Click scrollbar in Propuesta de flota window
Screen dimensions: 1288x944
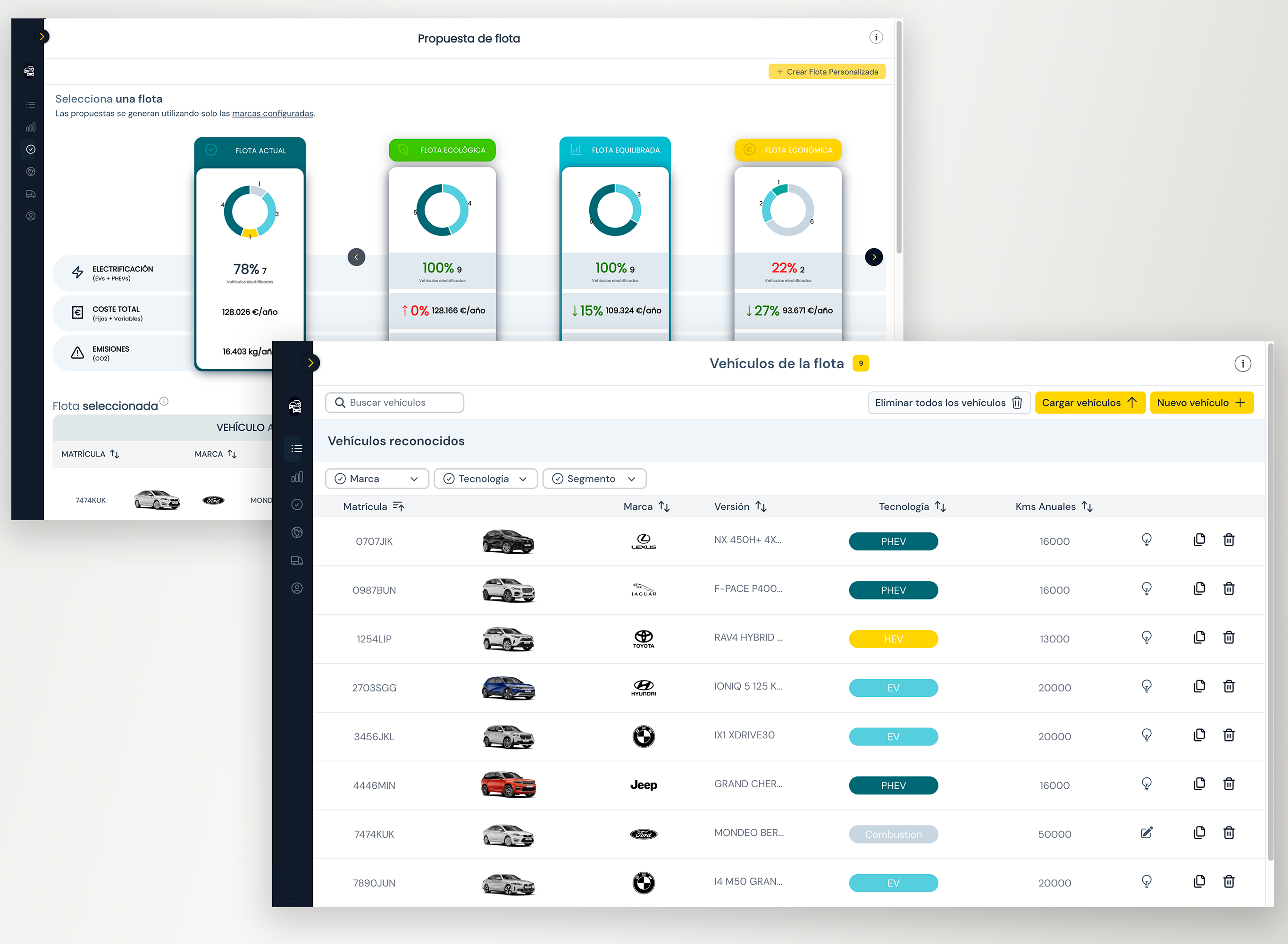898,137
